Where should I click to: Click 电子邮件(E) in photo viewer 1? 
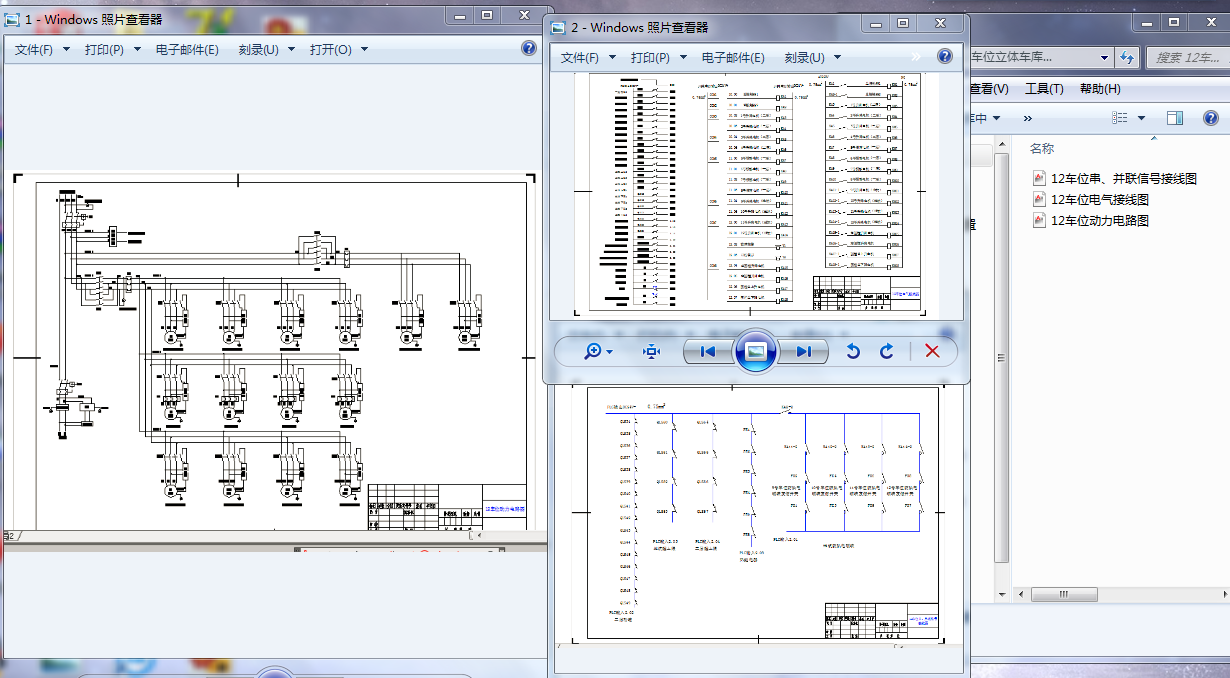tap(187, 49)
